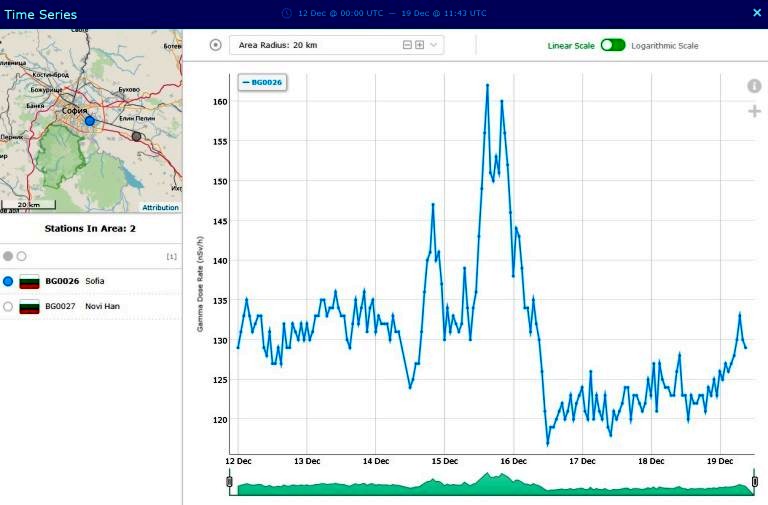Image resolution: width=768 pixels, height=505 pixels.
Task: Select the BG0026 Sofia station radio button
Action: click(x=8, y=281)
